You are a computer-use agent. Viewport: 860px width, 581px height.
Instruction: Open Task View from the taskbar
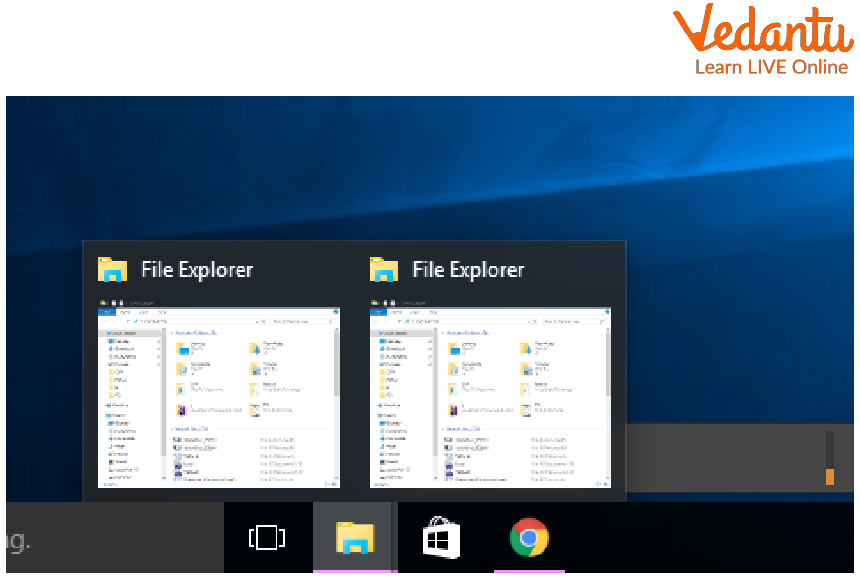[x=266, y=538]
